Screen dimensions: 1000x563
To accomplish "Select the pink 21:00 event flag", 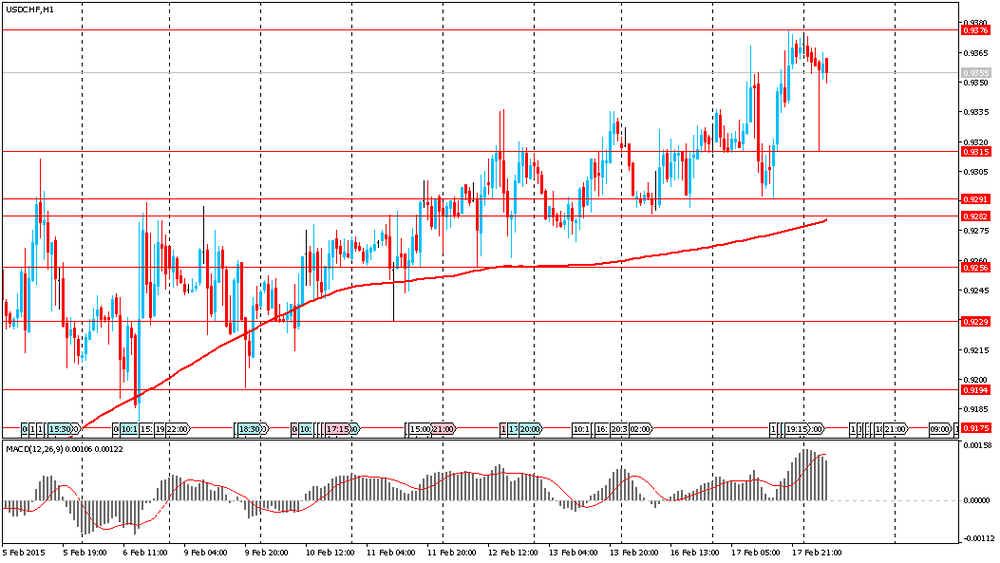I will coord(443,429).
